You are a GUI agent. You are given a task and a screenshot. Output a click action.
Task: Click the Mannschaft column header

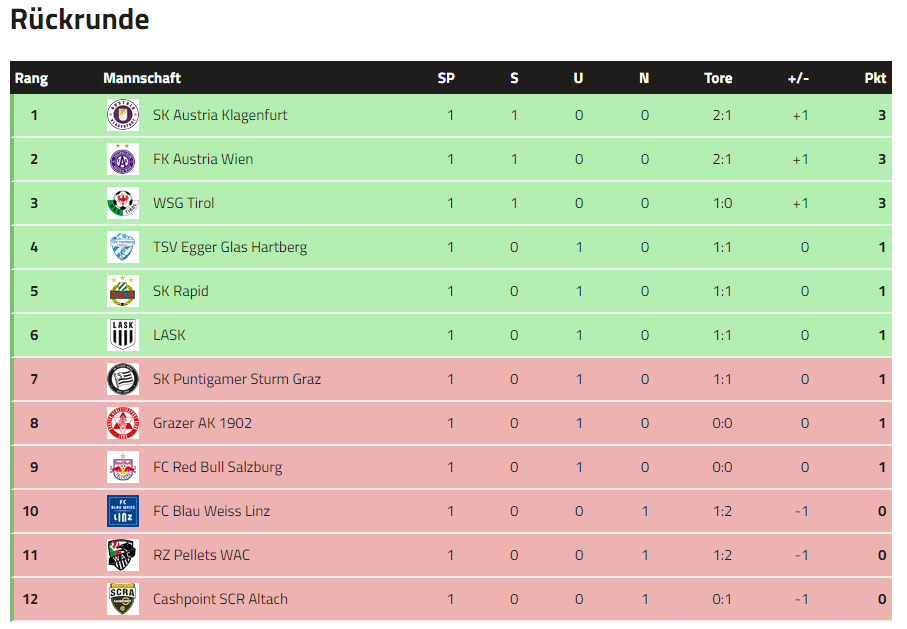click(x=142, y=78)
